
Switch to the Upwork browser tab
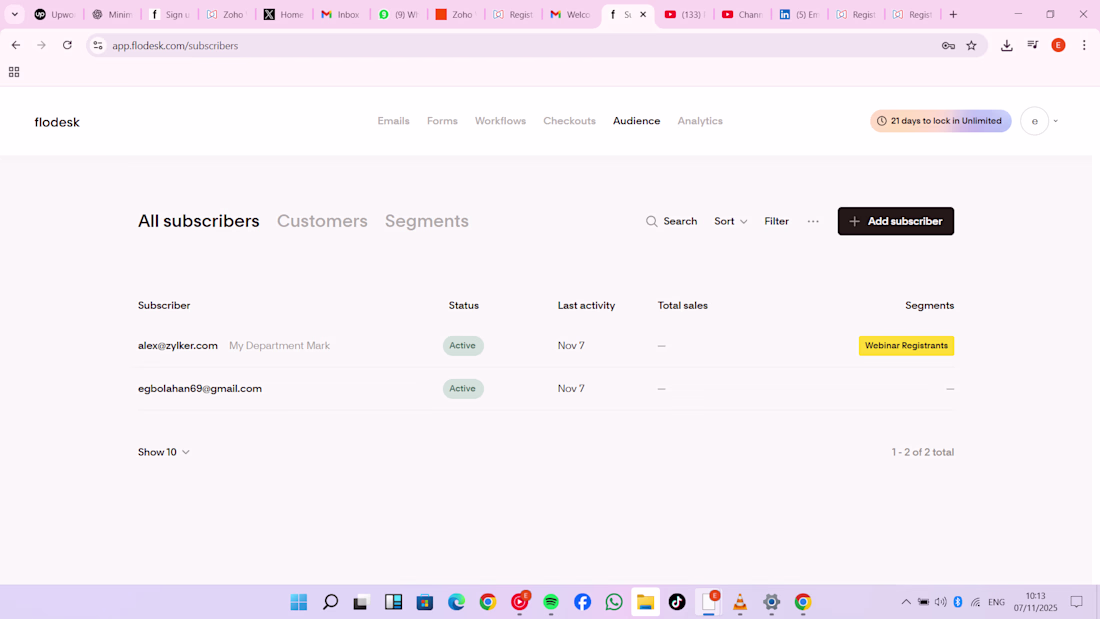55,14
